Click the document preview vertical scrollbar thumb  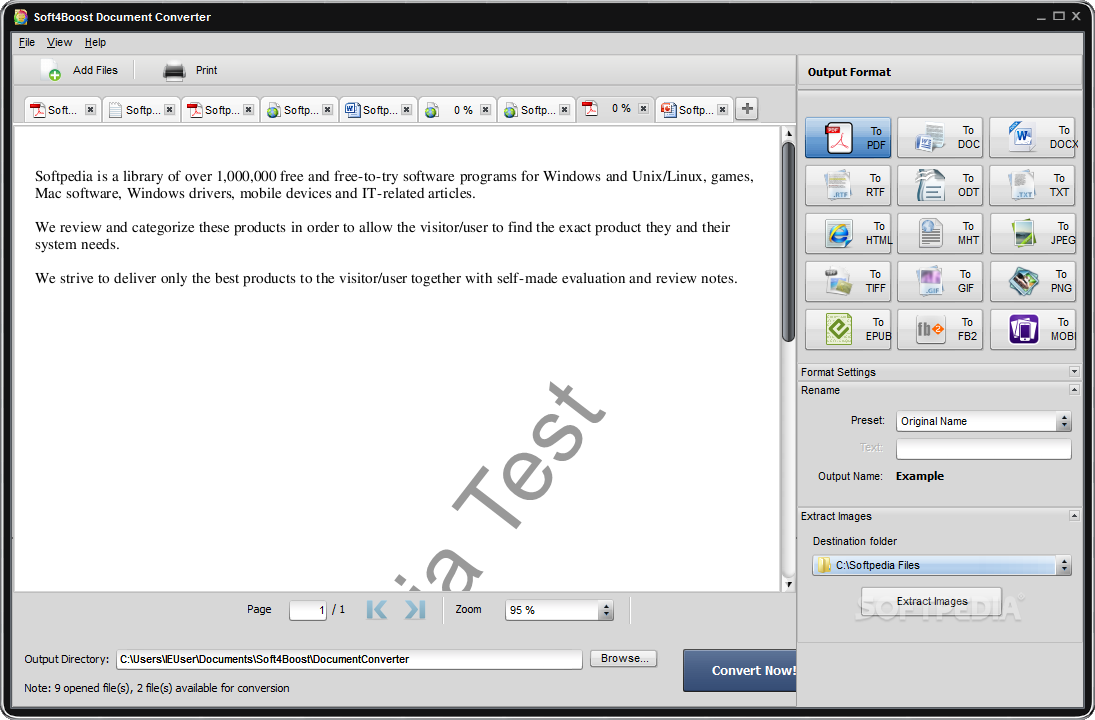click(788, 242)
